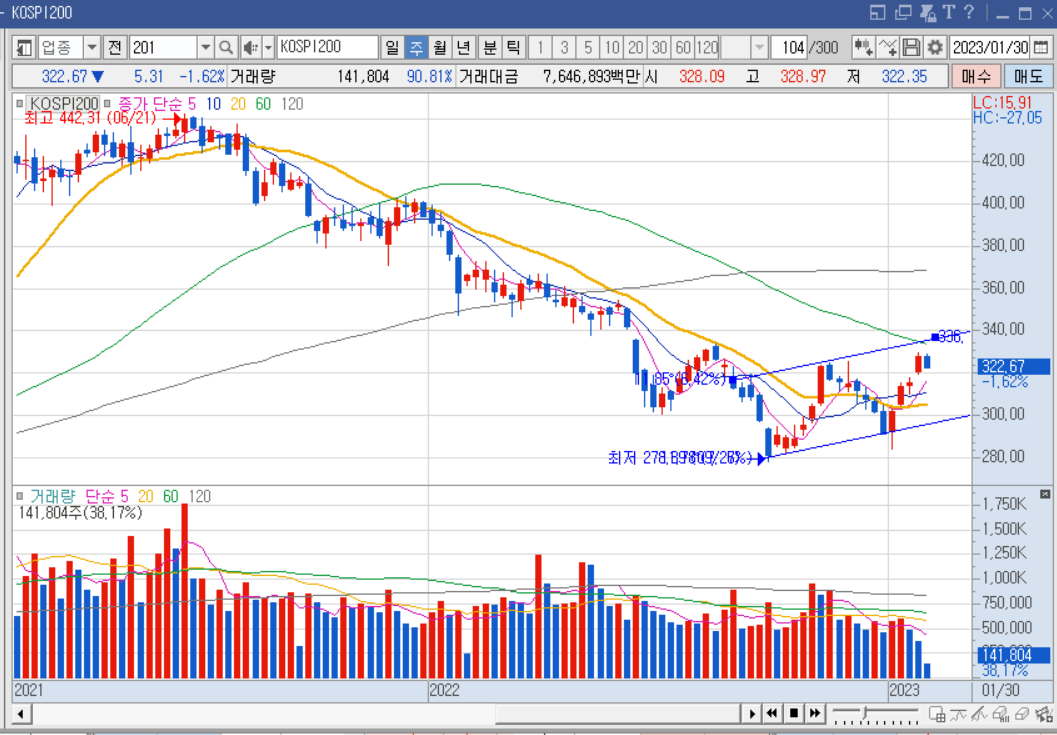Click the horizontal scrollbar left arrow

click(x=21, y=713)
